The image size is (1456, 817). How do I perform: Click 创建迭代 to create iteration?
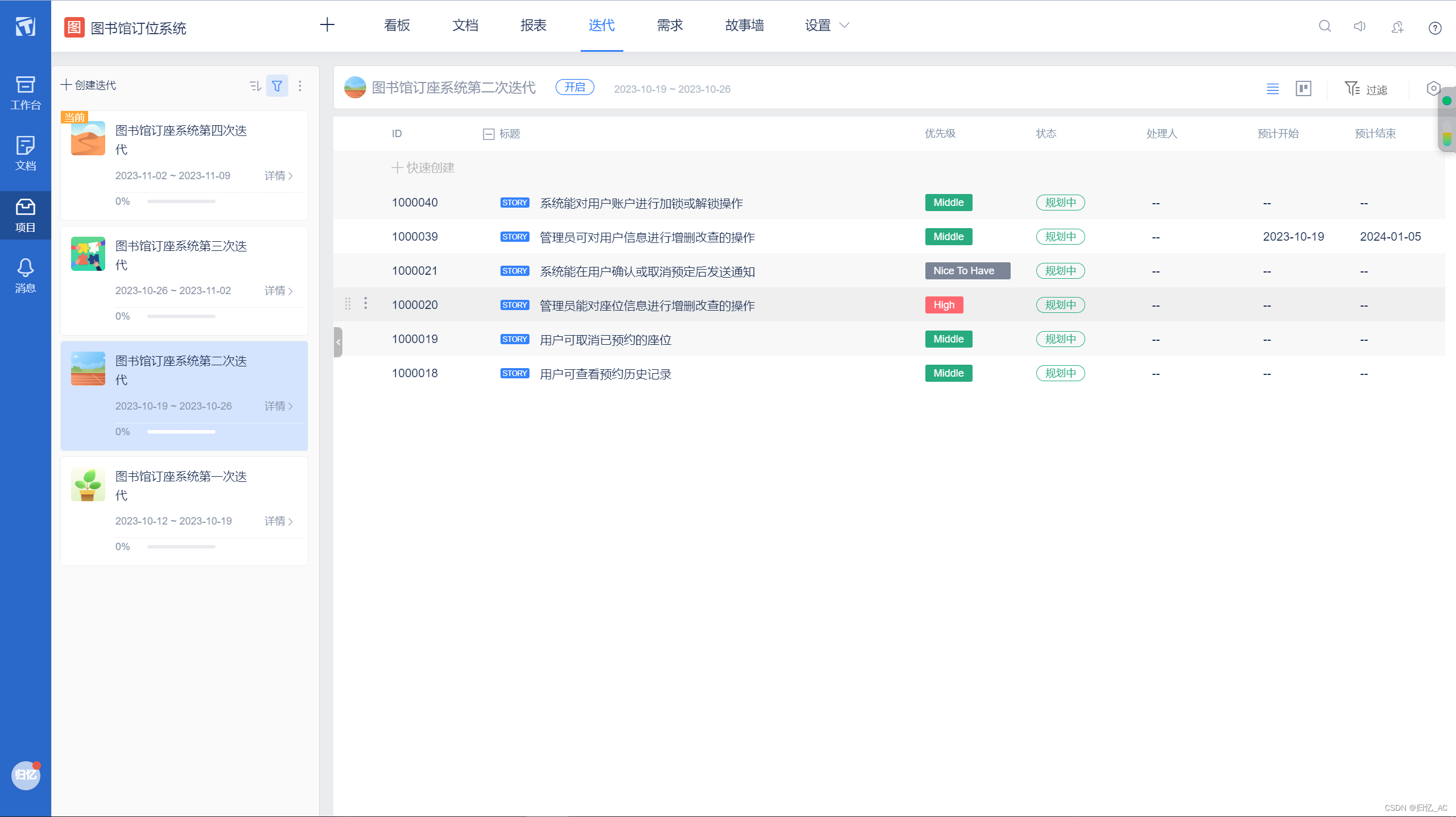[89, 85]
